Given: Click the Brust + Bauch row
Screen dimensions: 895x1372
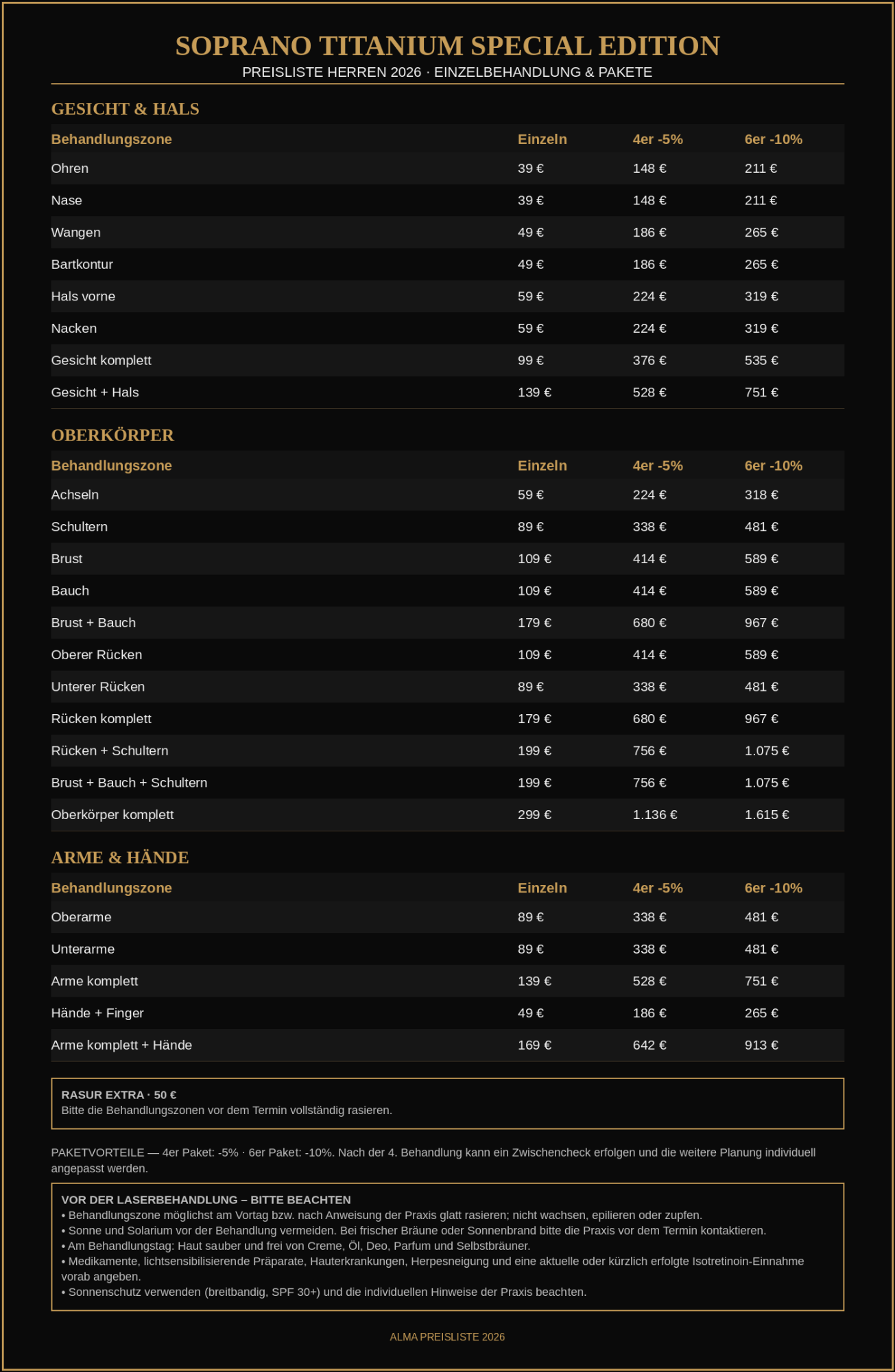Looking at the screenshot, I should (x=447, y=623).
